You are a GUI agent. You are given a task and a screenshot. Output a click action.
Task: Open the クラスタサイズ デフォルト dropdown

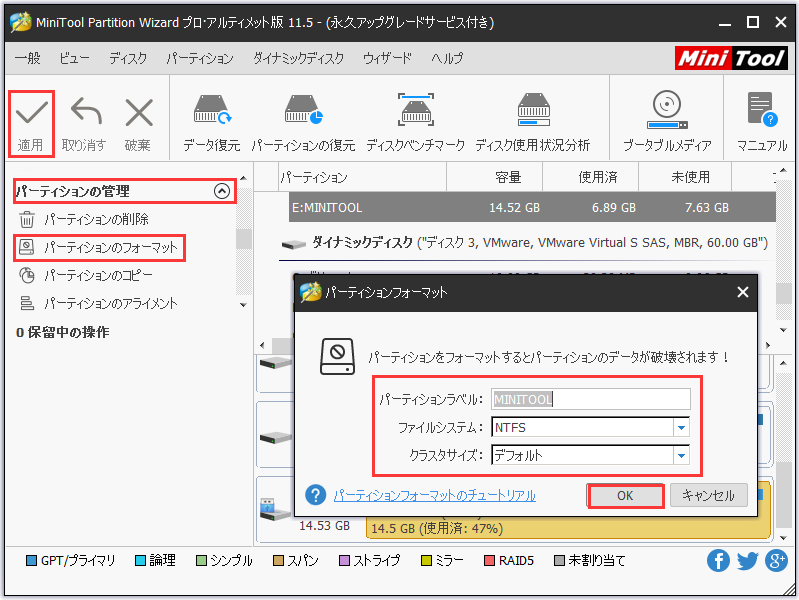click(x=681, y=455)
